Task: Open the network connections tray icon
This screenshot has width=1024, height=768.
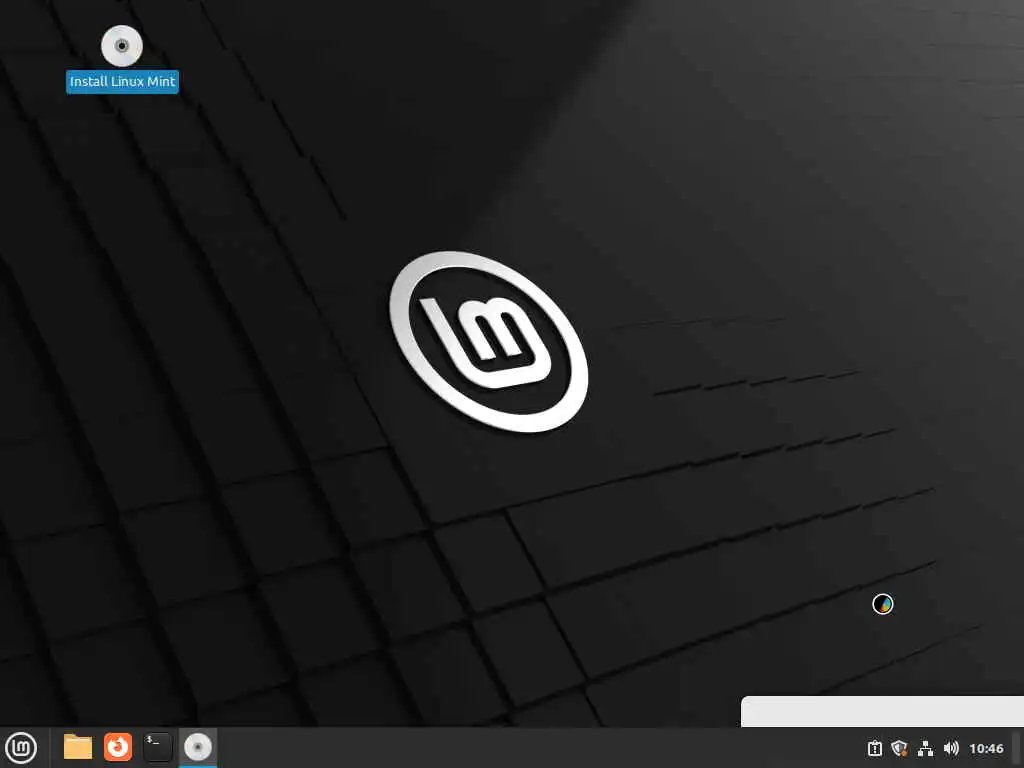Action: (925, 748)
